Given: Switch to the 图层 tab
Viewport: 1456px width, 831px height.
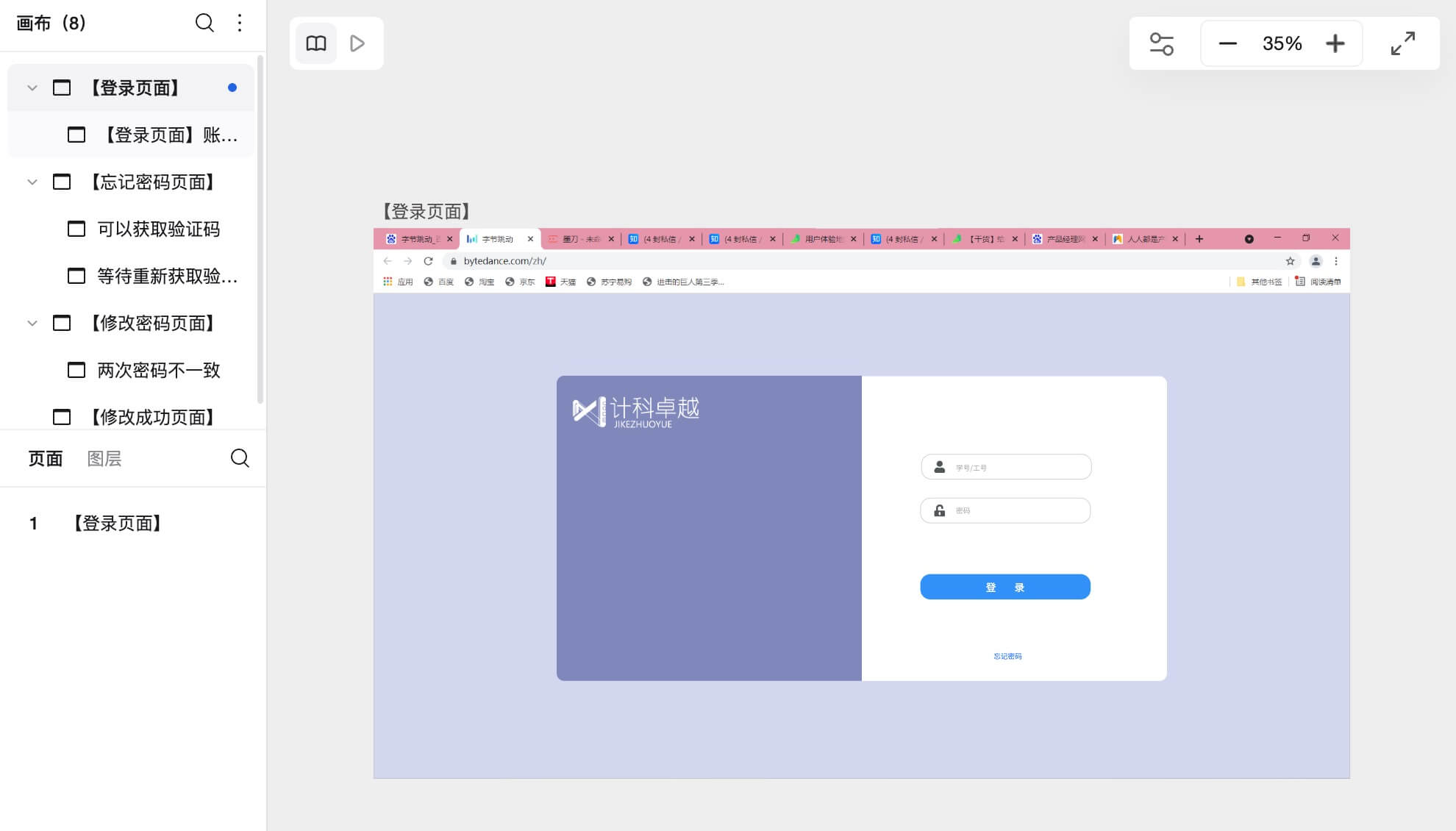Looking at the screenshot, I should (104, 458).
